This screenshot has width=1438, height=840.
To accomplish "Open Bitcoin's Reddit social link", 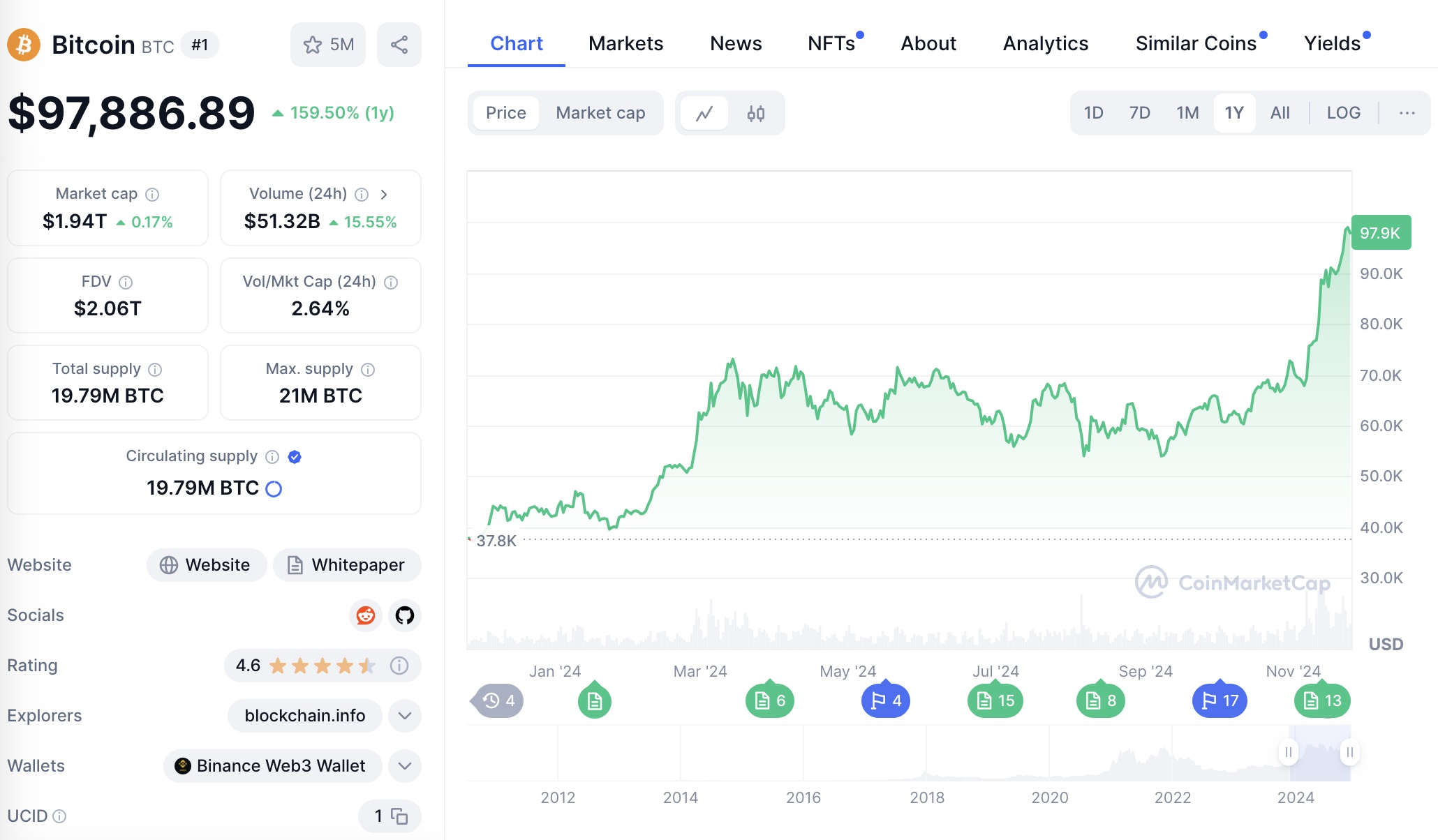I will point(365,615).
